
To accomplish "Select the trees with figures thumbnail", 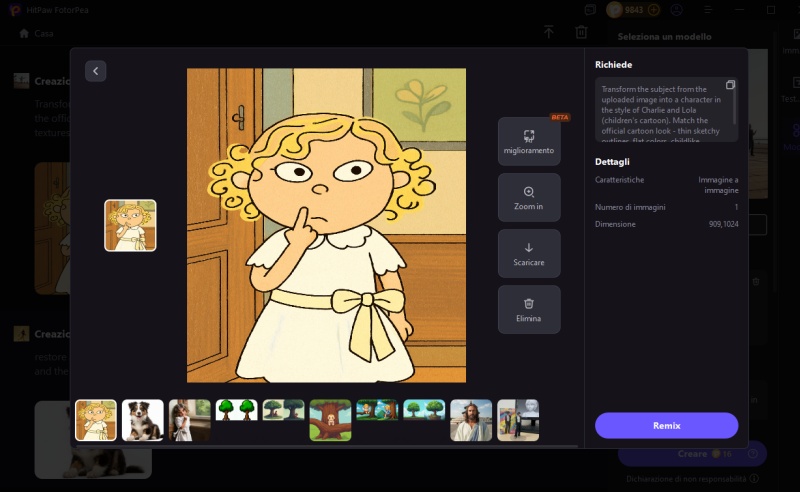I will [x=378, y=410].
